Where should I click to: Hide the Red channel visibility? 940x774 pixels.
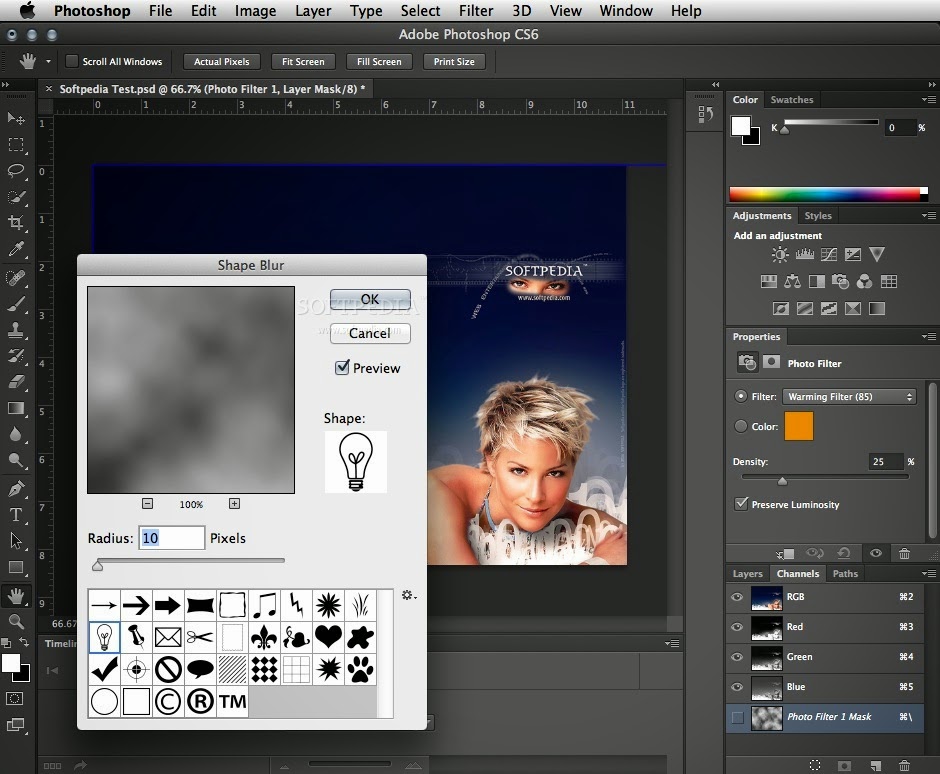[737, 627]
